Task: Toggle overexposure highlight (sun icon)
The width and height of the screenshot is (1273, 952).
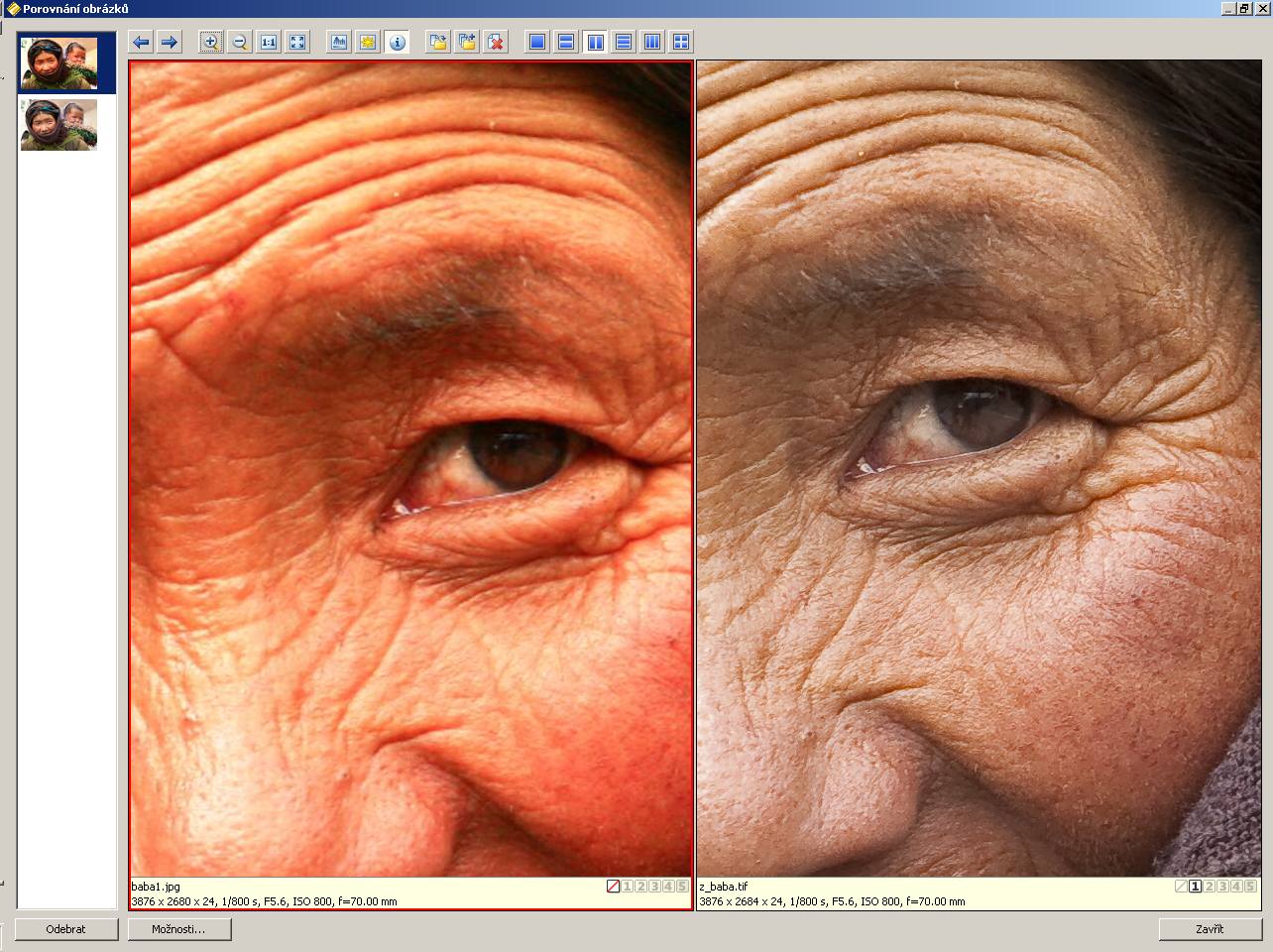Action: click(x=368, y=42)
